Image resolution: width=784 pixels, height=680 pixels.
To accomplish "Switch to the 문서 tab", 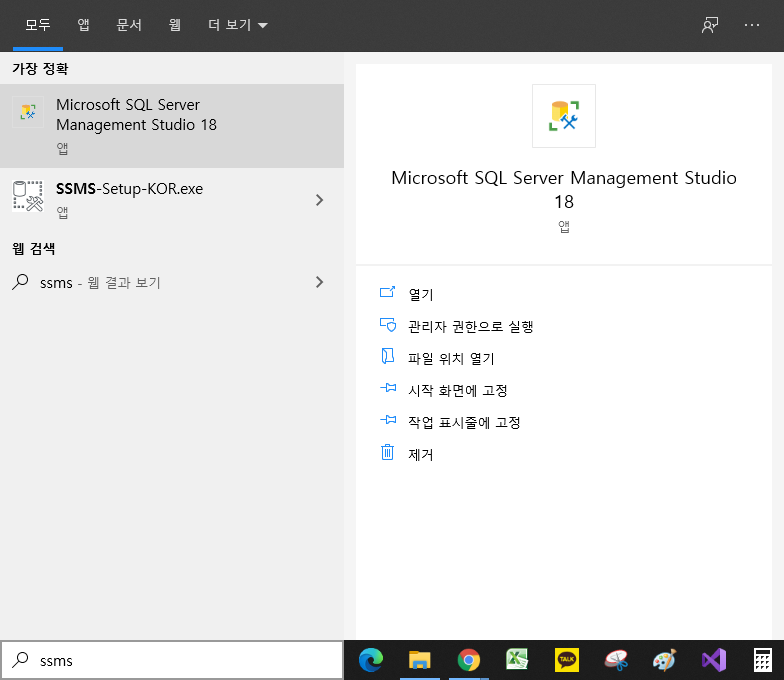I will point(129,25).
